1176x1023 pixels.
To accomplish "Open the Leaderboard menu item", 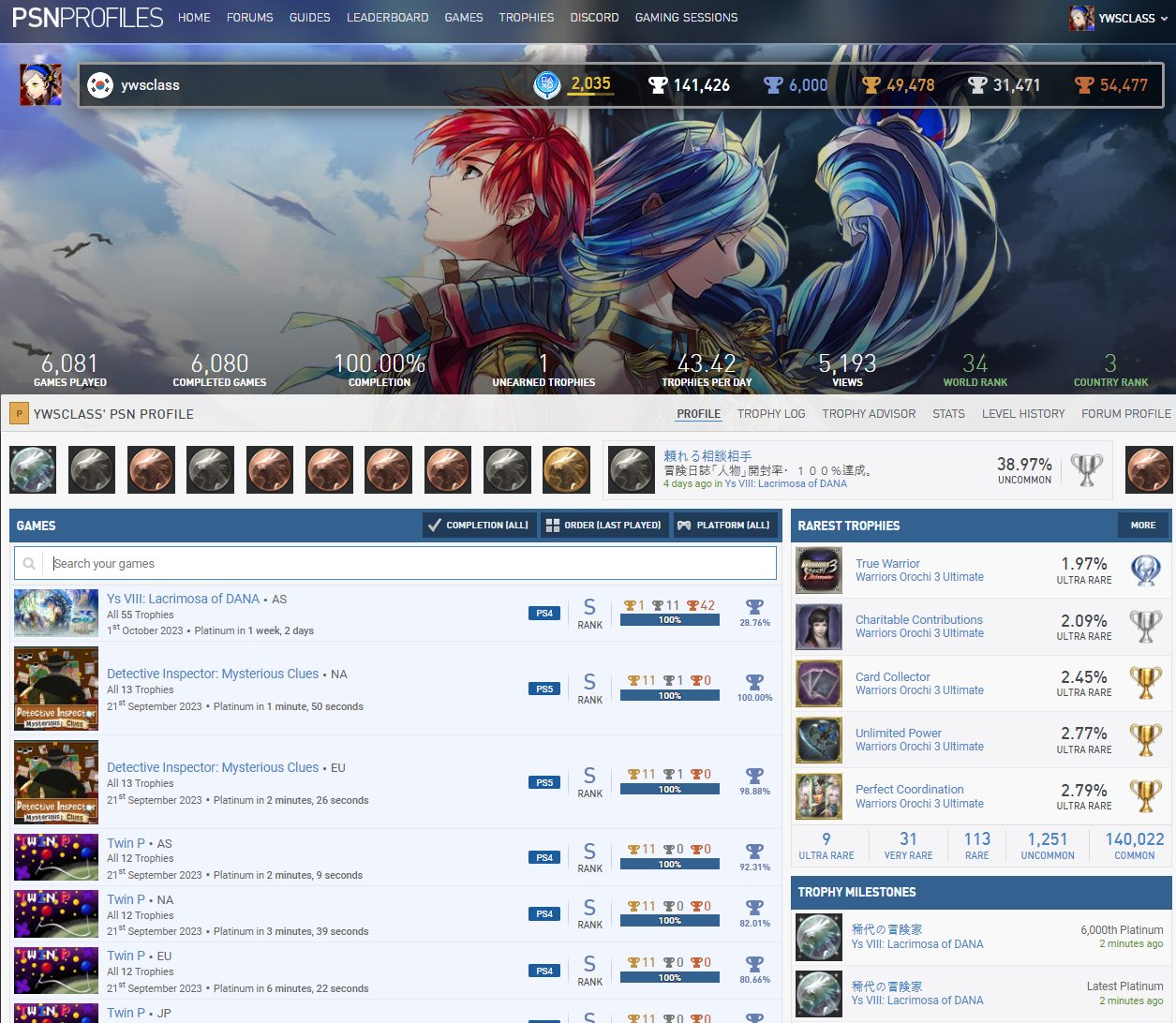I will click(388, 18).
